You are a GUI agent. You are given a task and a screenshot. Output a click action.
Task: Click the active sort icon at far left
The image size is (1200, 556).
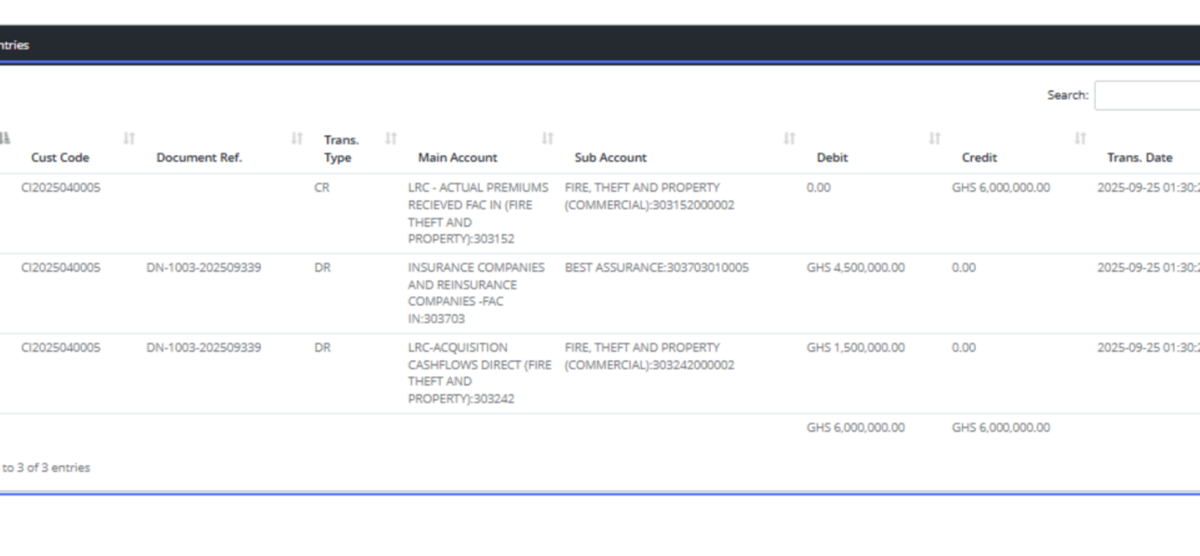5,138
